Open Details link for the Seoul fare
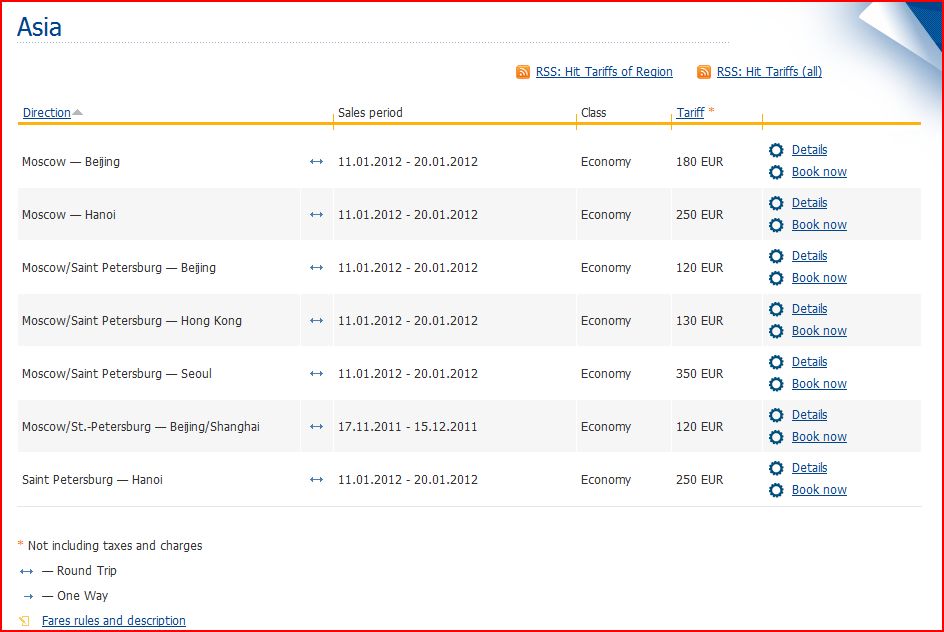The height and width of the screenshot is (632, 944). [809, 362]
